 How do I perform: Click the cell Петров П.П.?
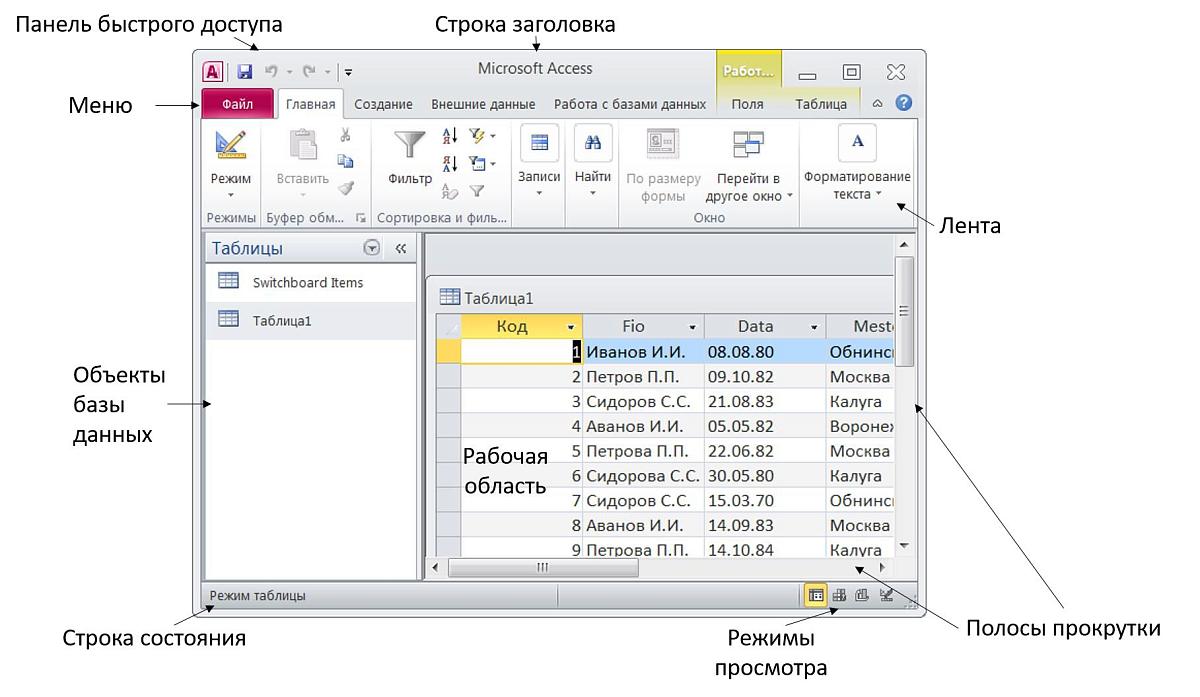coord(644,377)
